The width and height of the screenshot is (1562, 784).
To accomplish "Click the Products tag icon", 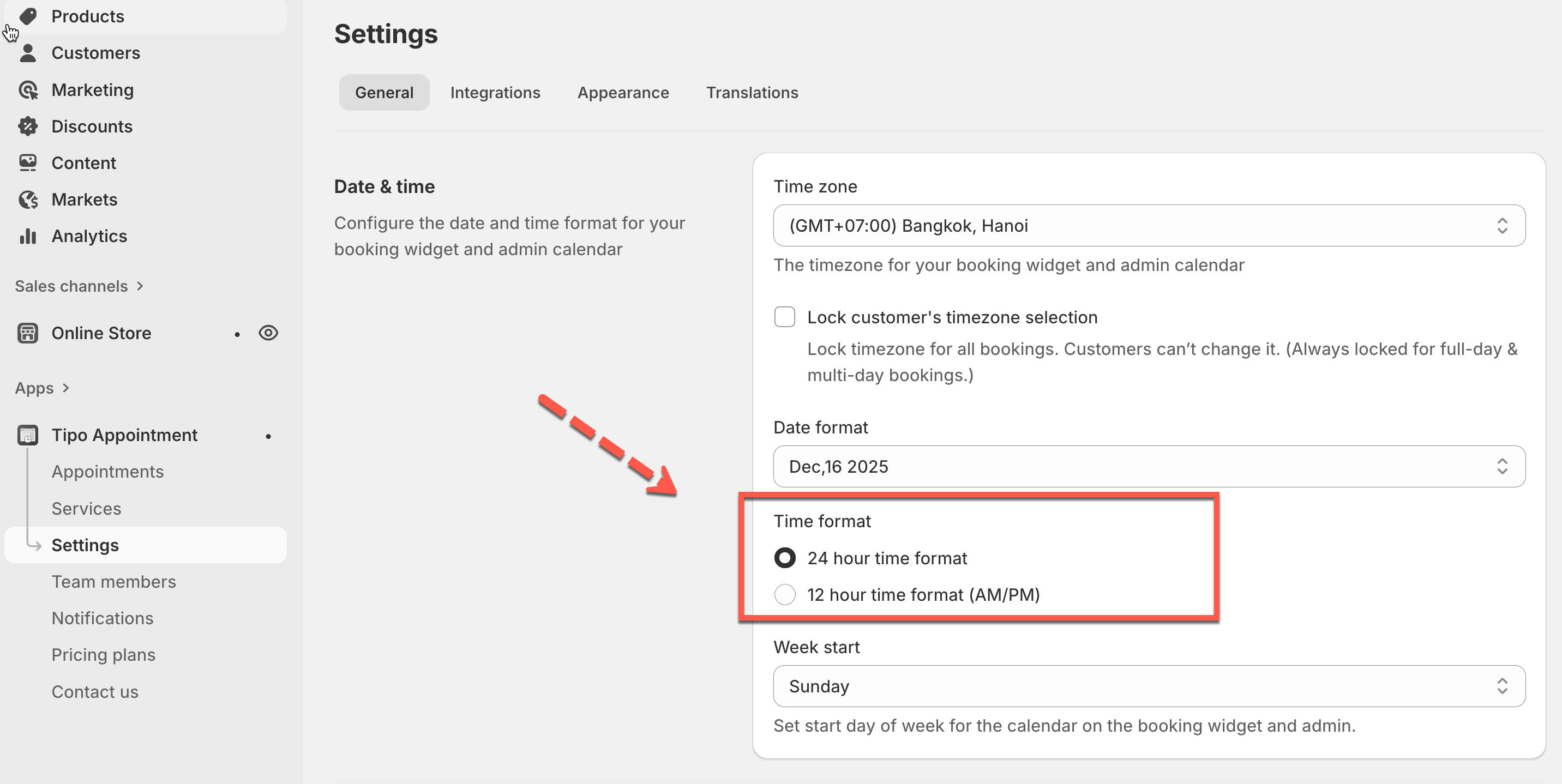I will (x=28, y=16).
